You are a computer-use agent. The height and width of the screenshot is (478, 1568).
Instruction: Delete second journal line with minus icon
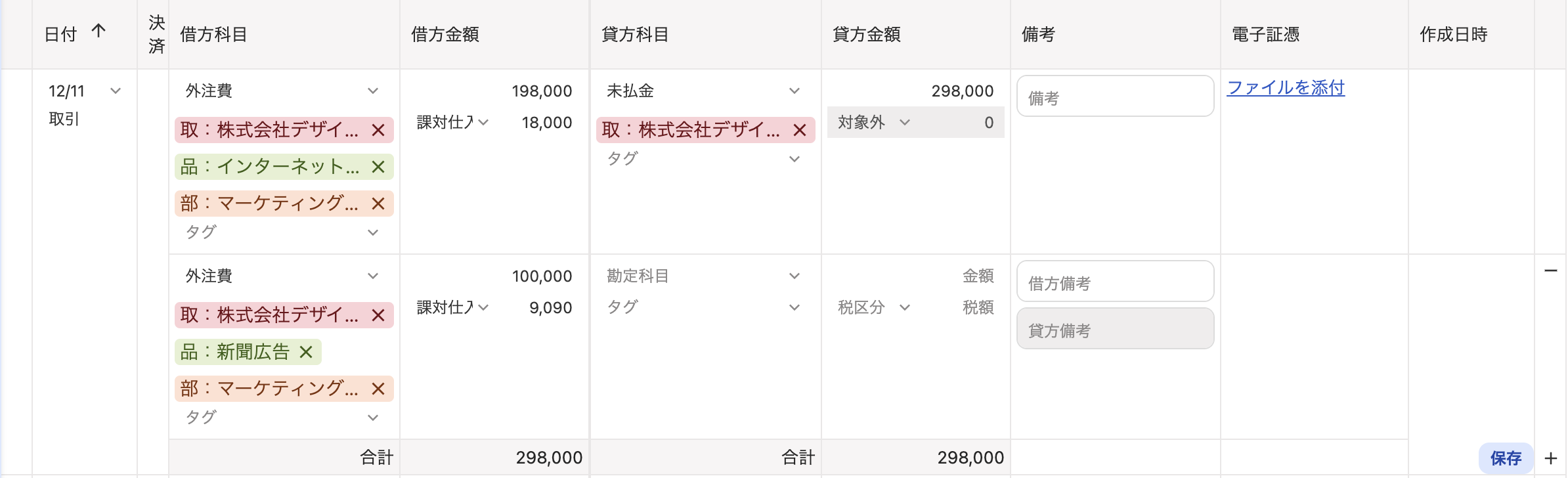1551,271
